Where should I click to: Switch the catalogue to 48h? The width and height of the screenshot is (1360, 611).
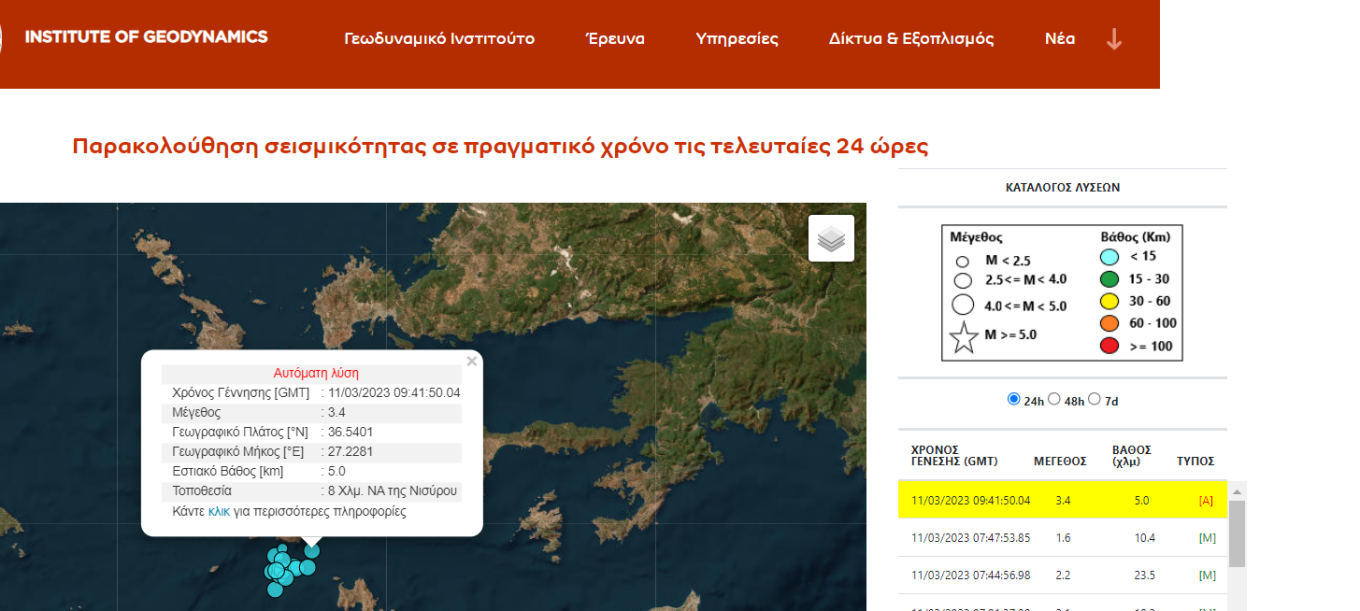point(1055,399)
